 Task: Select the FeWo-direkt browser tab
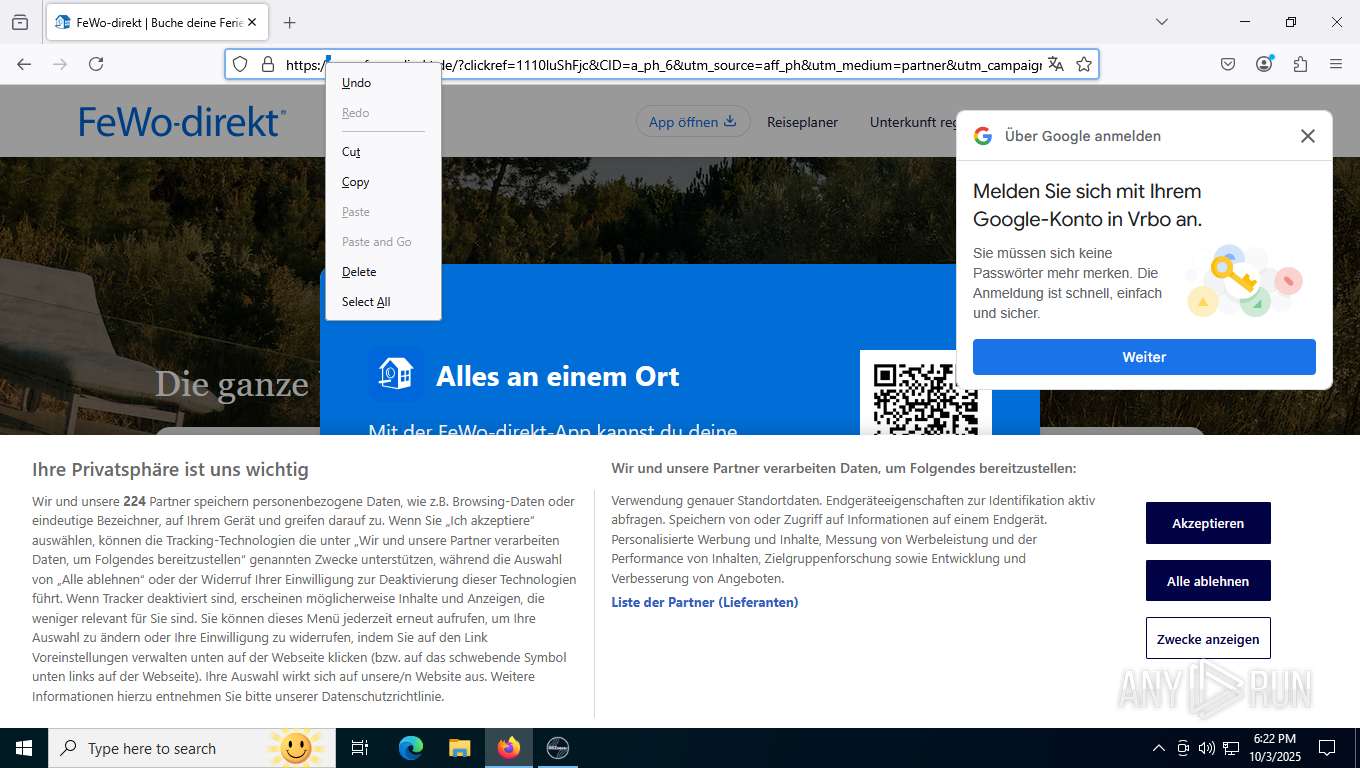point(157,22)
